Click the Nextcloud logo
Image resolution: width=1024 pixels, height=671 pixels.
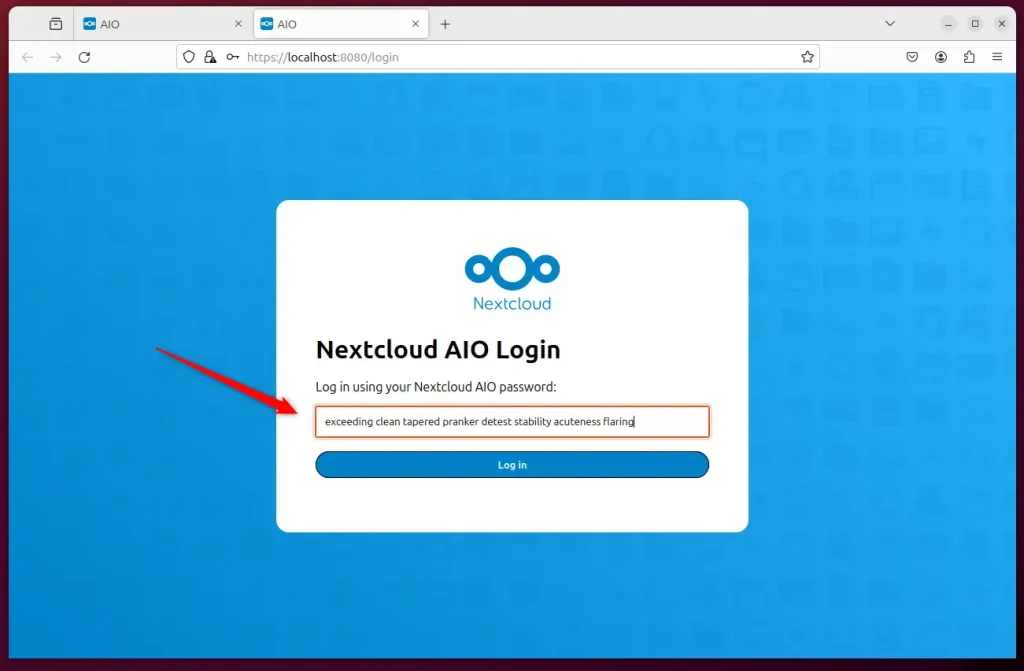[512, 278]
